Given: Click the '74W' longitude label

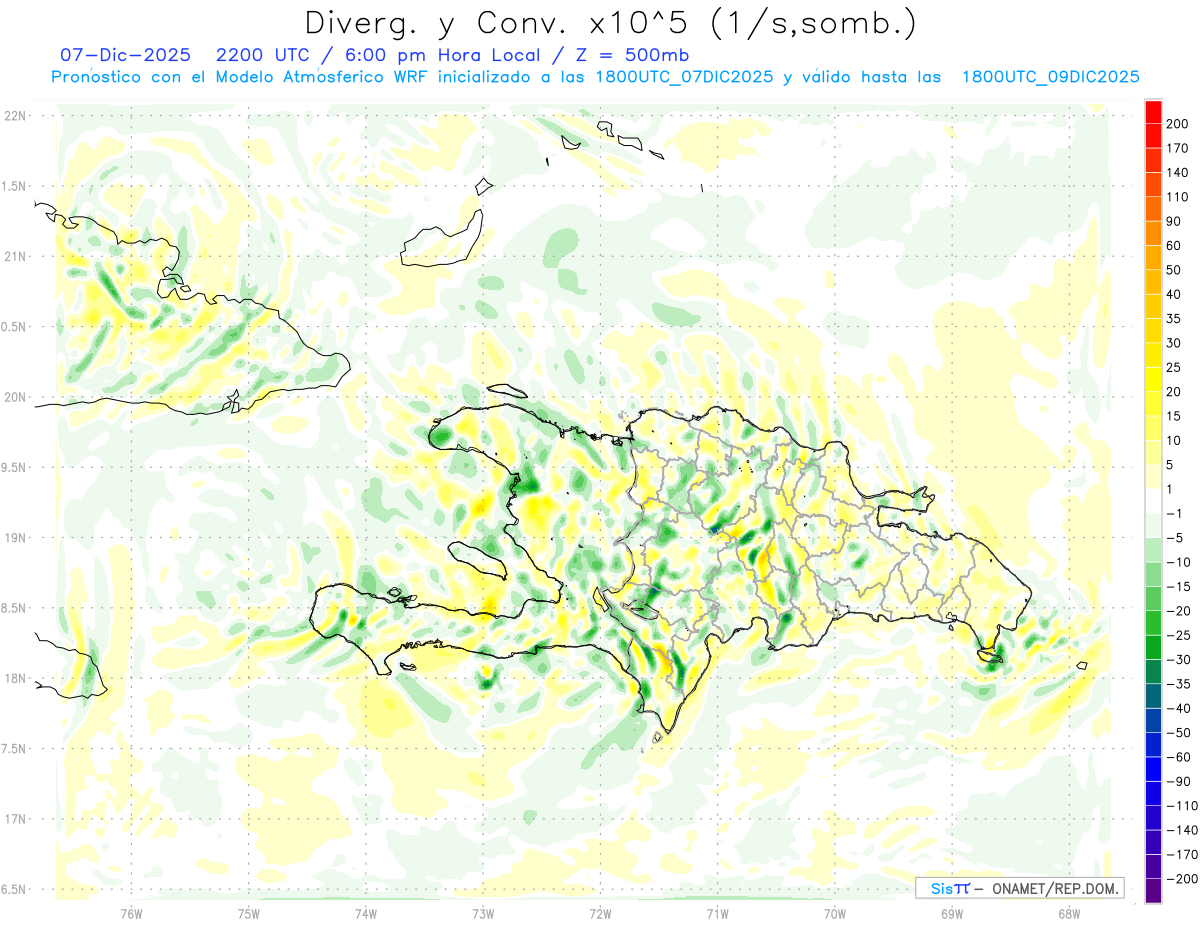Looking at the screenshot, I should coord(366,913).
